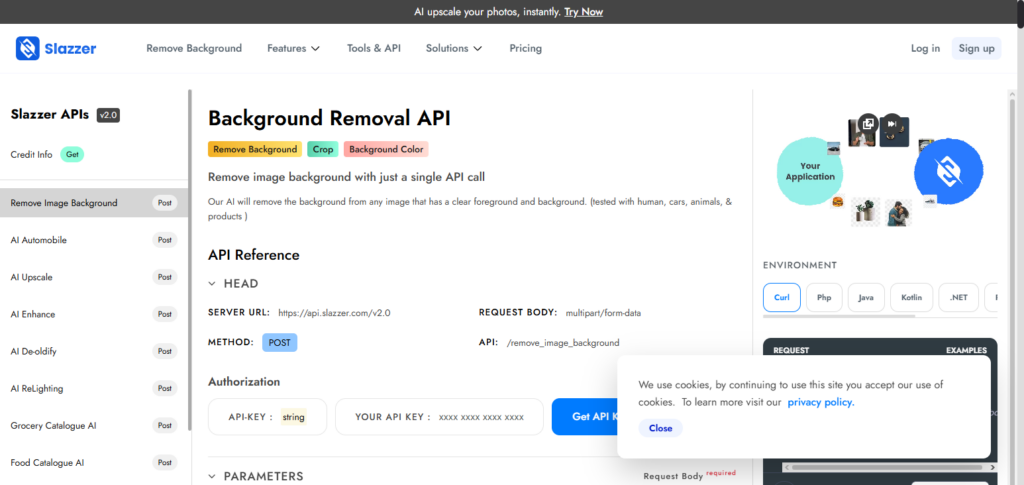Open AI ReLighting API entry
The image size is (1024, 485).
click(94, 388)
